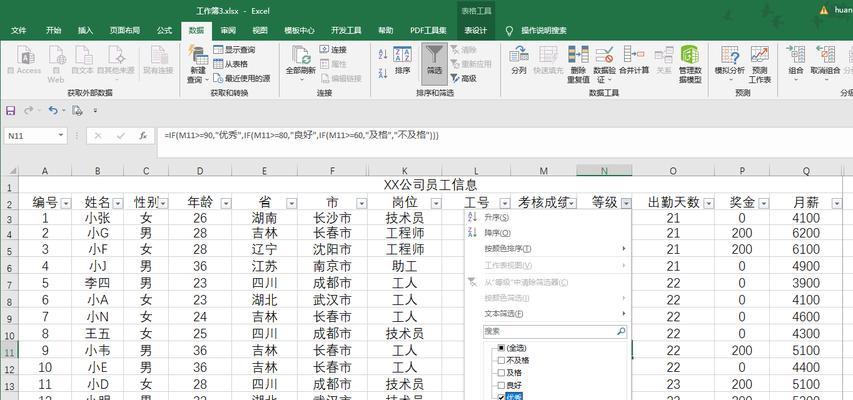This screenshot has width=853, height=400.
Task: Click the 自 Access import icon
Action: click(25, 55)
